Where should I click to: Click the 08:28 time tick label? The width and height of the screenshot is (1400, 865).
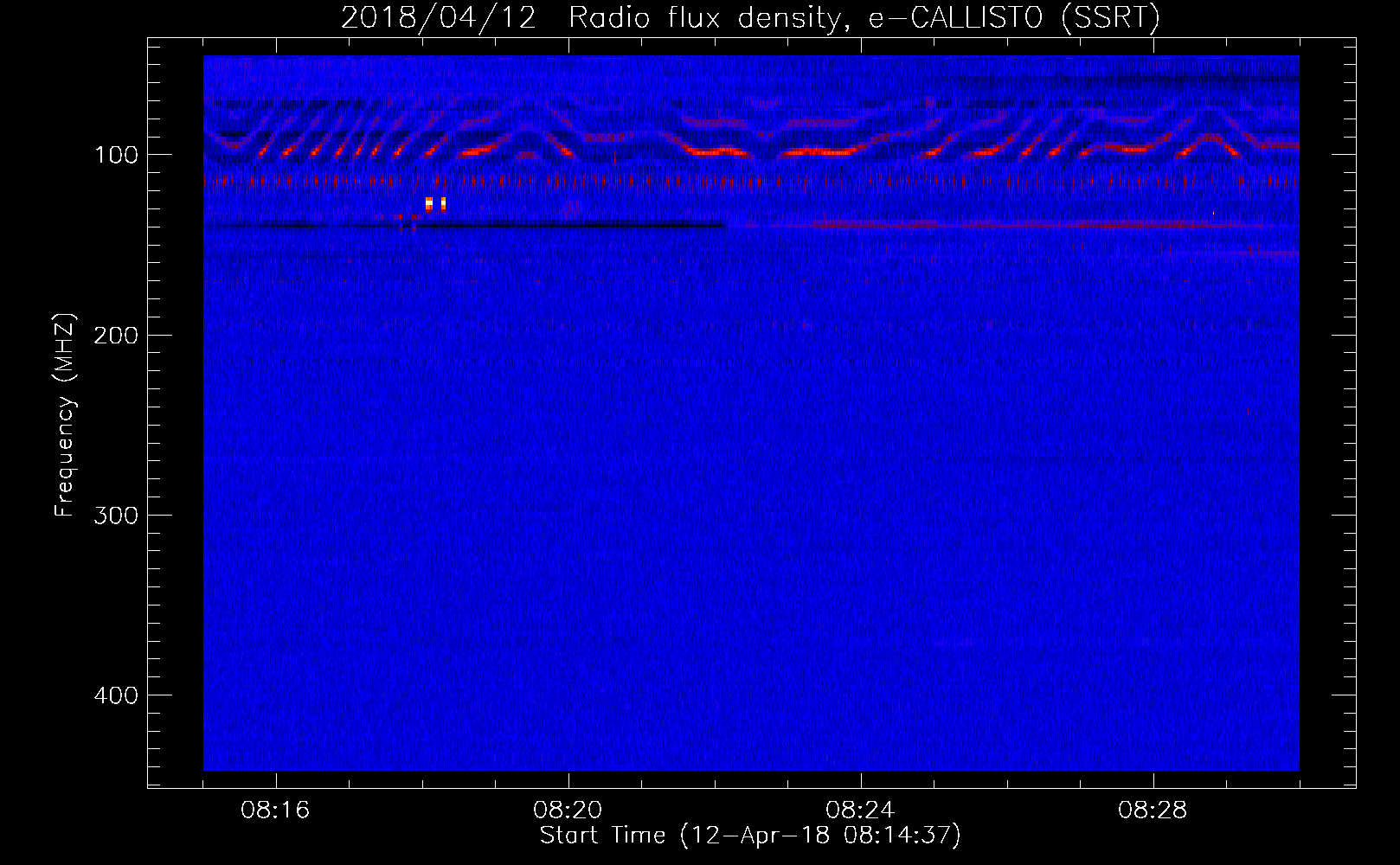(x=1153, y=811)
